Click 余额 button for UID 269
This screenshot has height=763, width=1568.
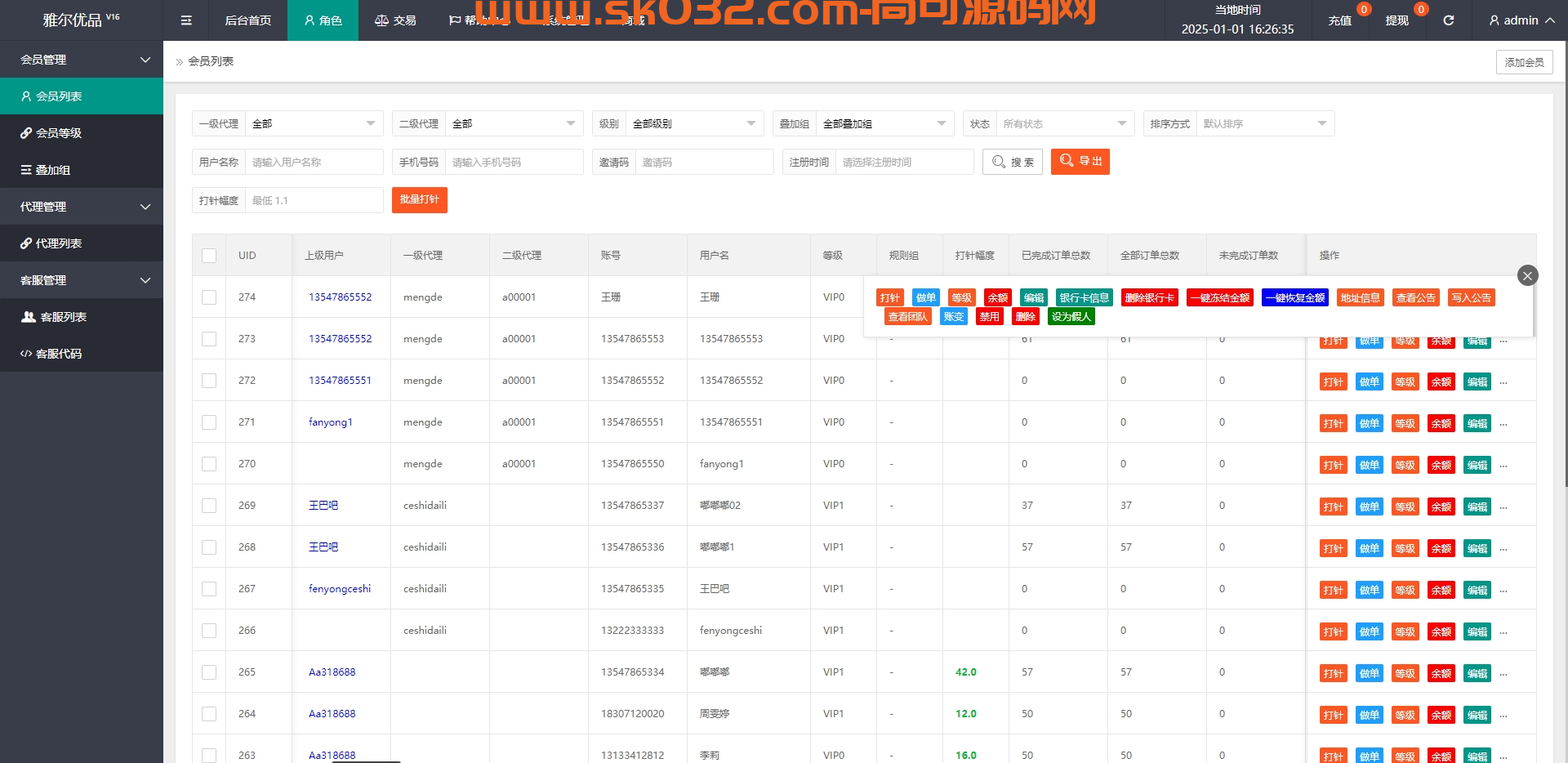(x=1441, y=506)
